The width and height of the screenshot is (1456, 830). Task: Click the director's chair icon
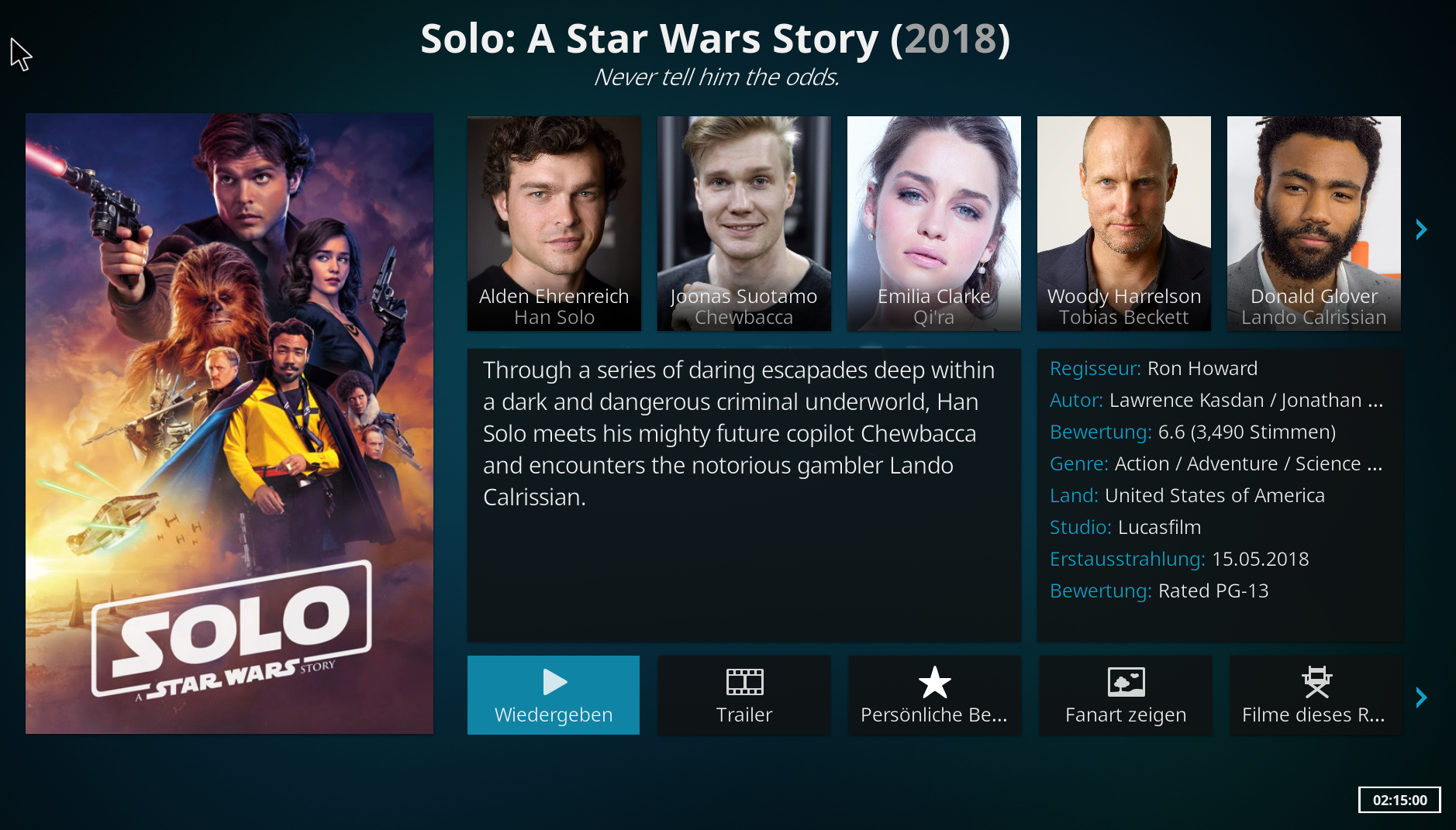(x=1316, y=682)
